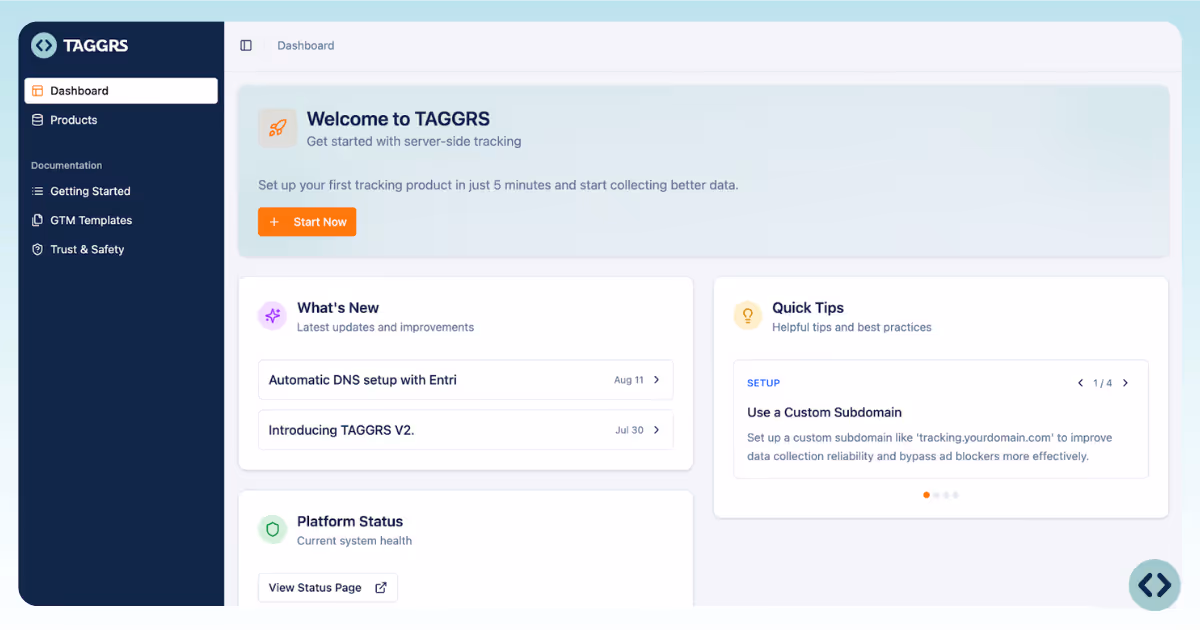This screenshot has width=1200, height=630.
Task: Open Products in the sidebar
Action: (121, 120)
